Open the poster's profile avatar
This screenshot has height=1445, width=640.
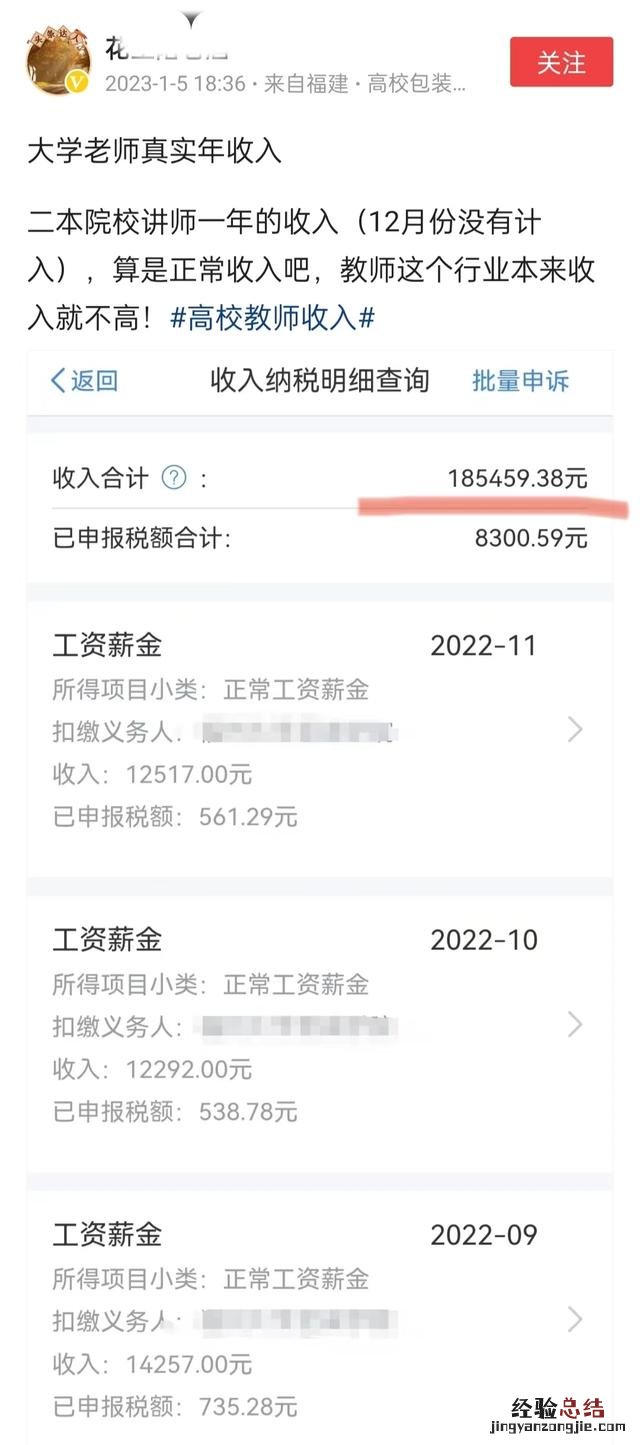57,62
